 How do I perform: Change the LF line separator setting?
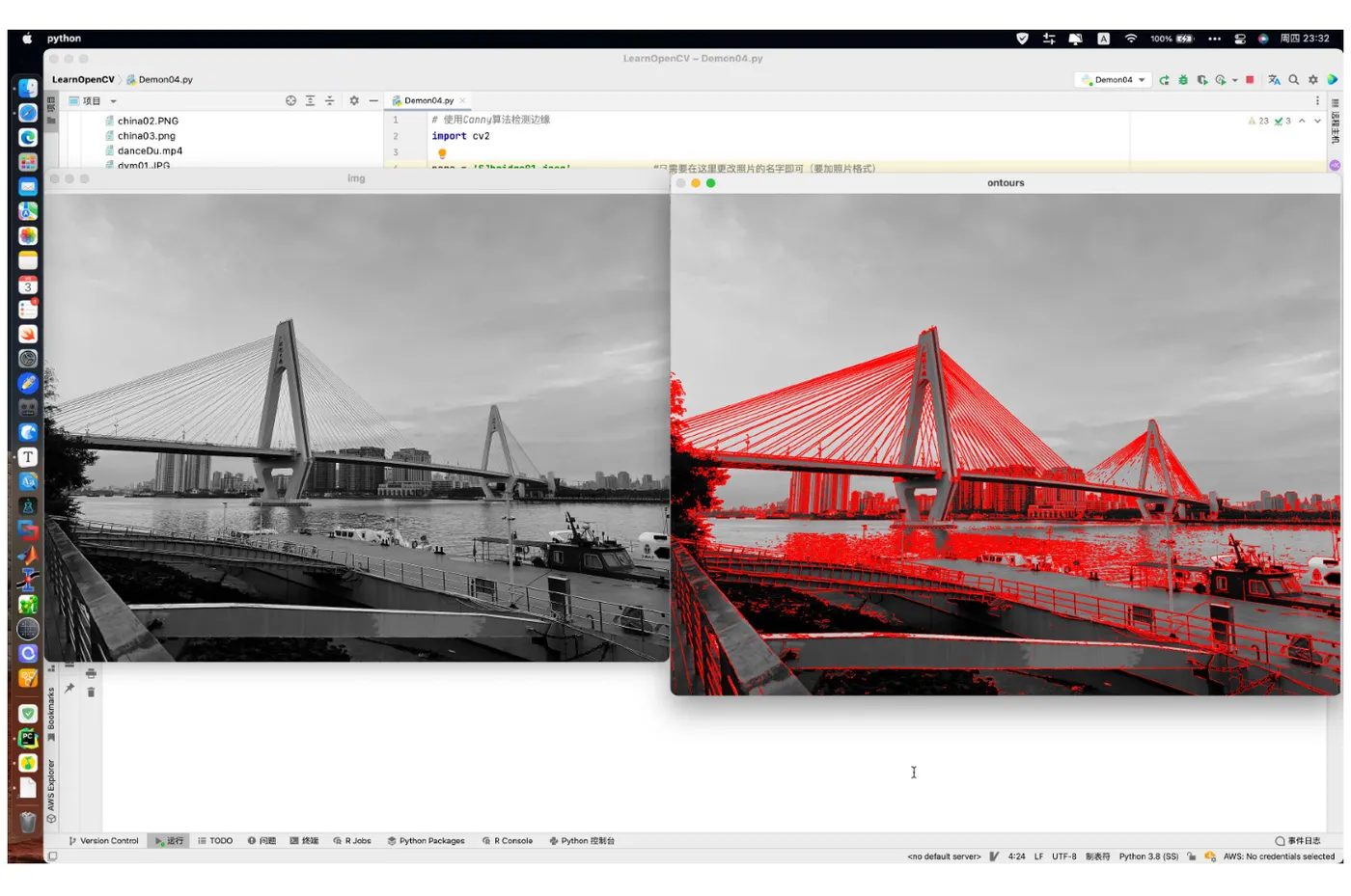tap(1038, 856)
